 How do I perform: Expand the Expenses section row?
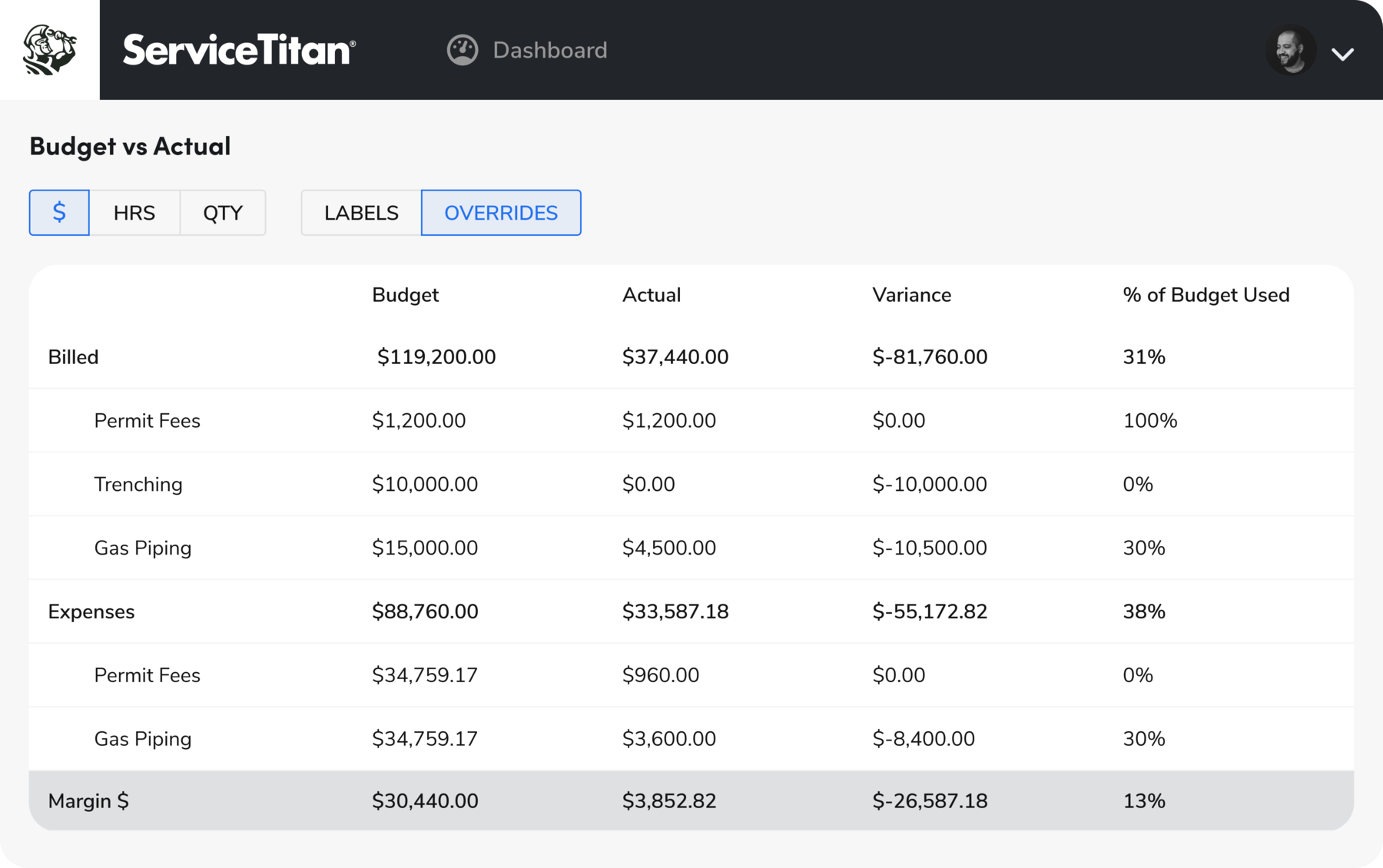[91, 611]
